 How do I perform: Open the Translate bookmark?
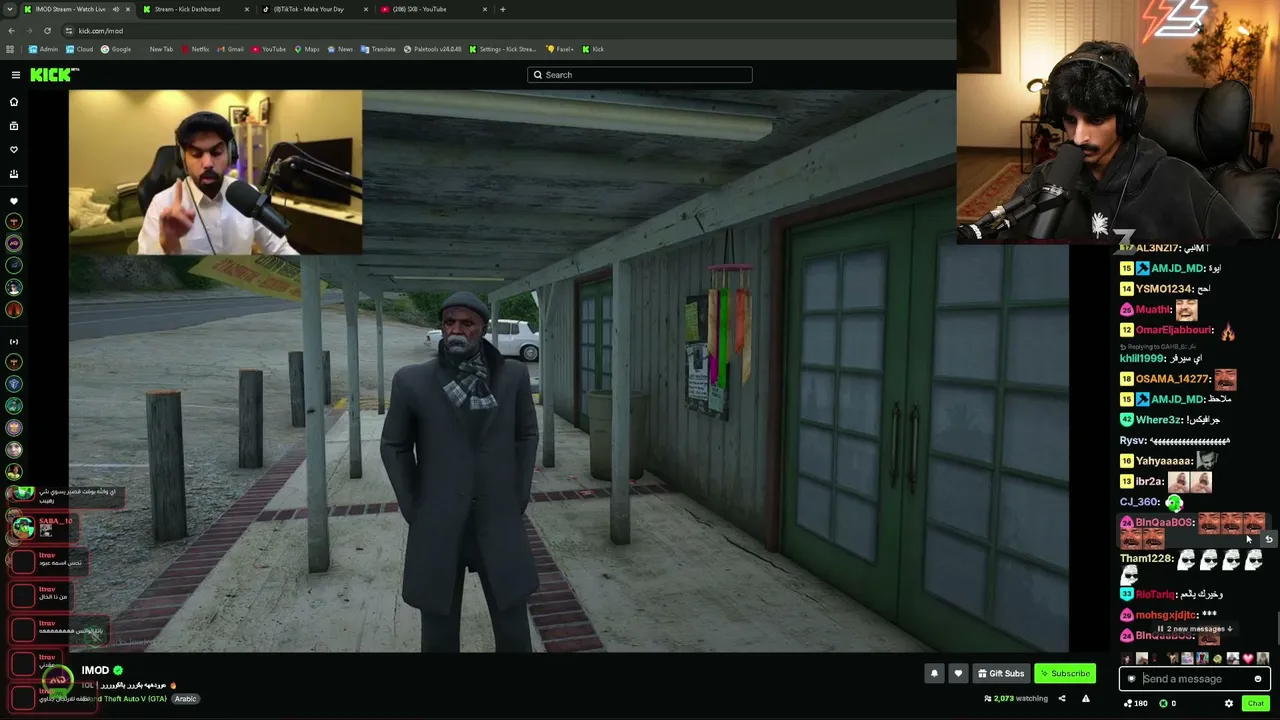tap(378, 49)
